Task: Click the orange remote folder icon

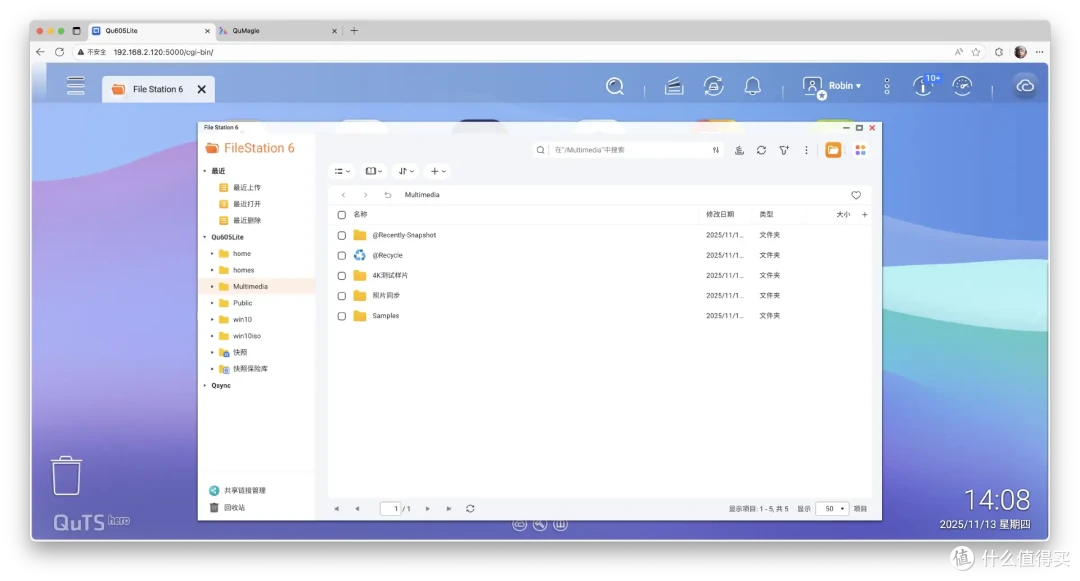Action: pos(833,150)
